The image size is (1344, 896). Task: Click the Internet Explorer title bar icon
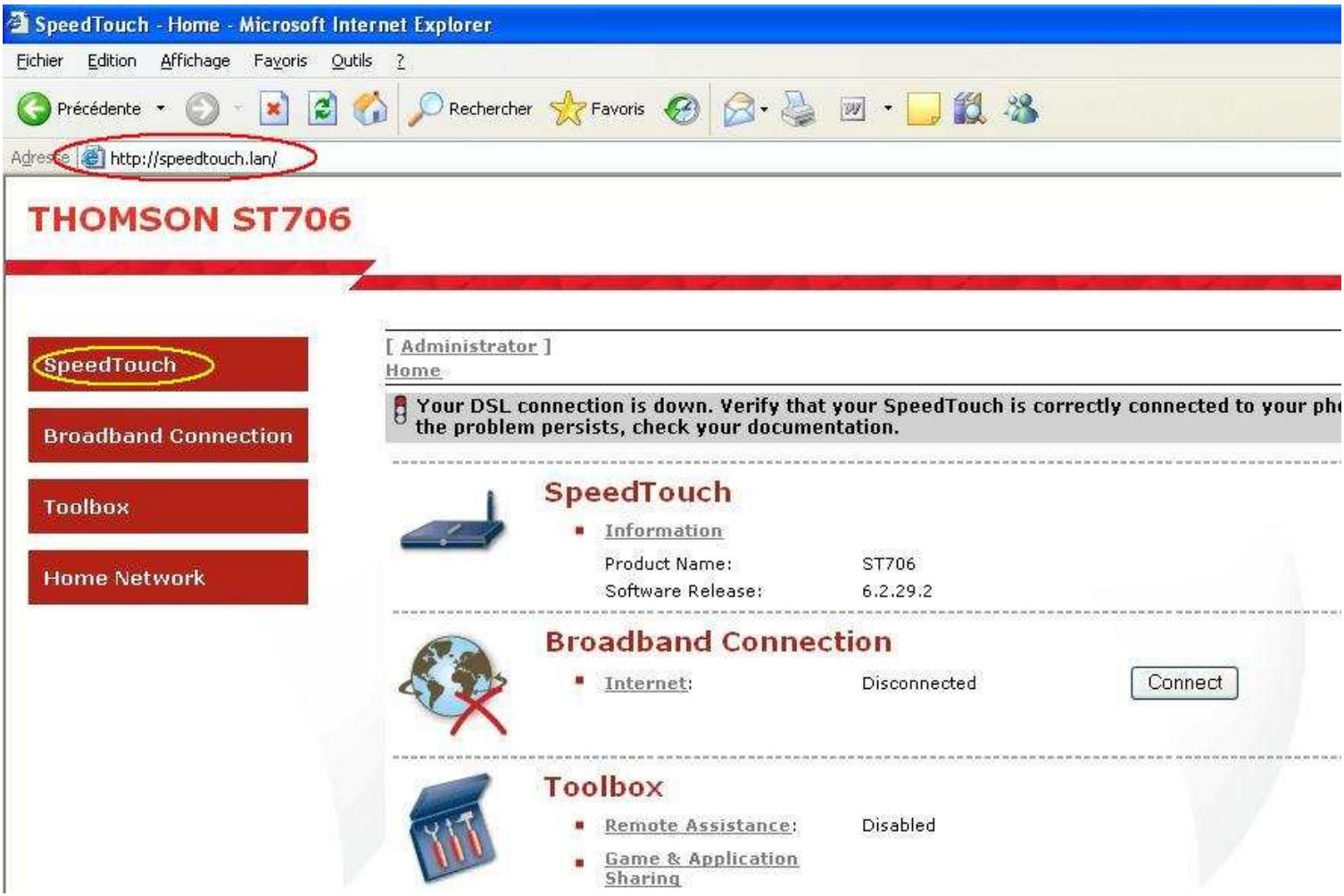[18, 23]
